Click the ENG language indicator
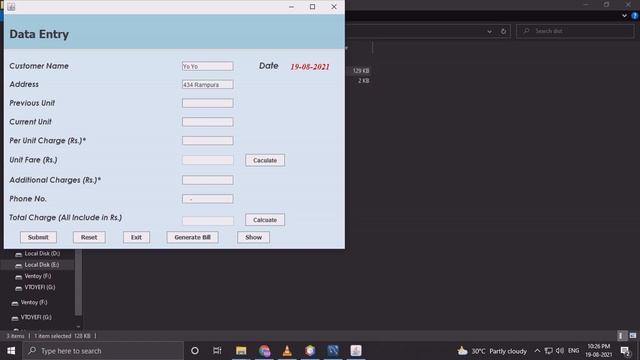Viewport: 640px width, 360px height. click(573, 351)
